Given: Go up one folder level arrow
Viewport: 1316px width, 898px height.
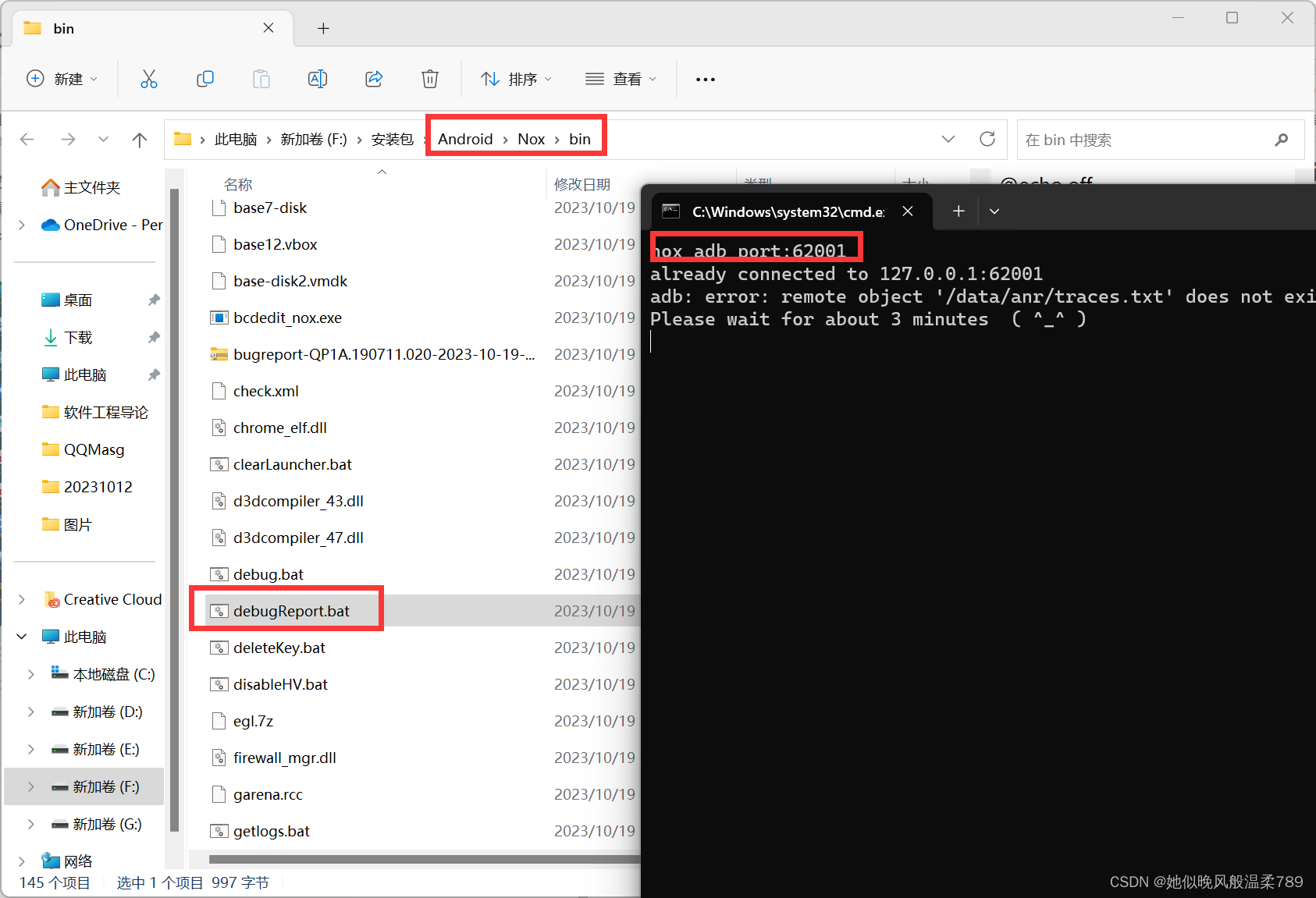Looking at the screenshot, I should 140,140.
